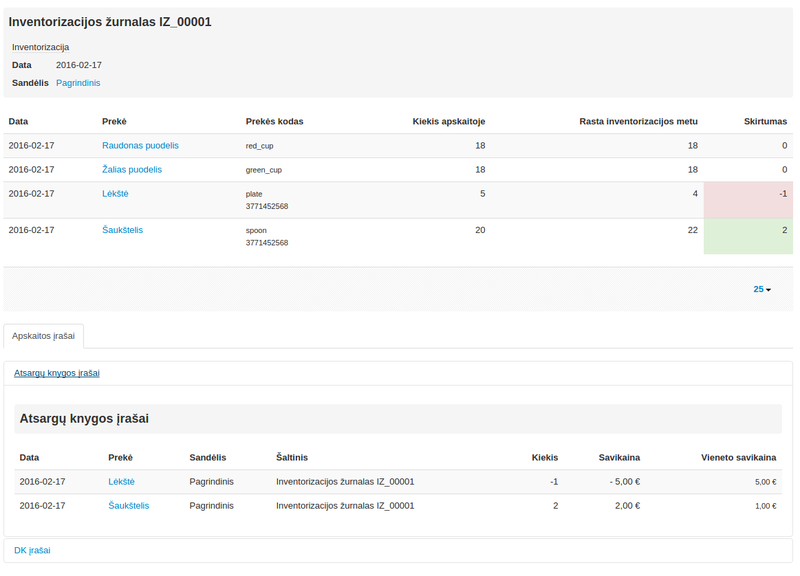Open Lėkštė in the stock ledger entries
This screenshot has height=576, width=800.
pyautogui.click(x=121, y=481)
